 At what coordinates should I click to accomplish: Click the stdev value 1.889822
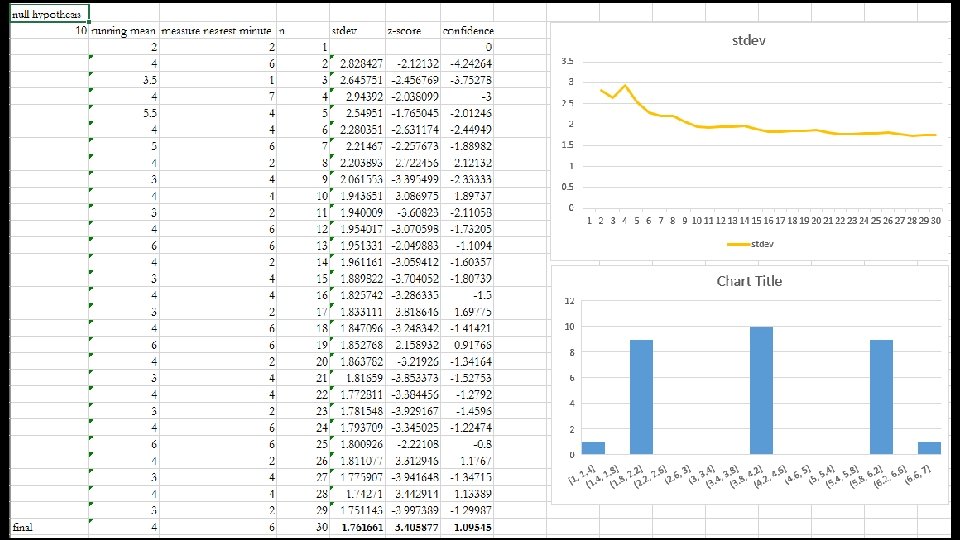point(357,278)
